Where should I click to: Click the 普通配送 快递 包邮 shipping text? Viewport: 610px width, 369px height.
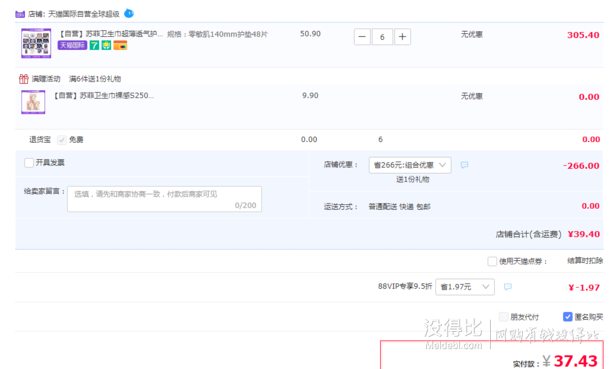click(x=400, y=206)
